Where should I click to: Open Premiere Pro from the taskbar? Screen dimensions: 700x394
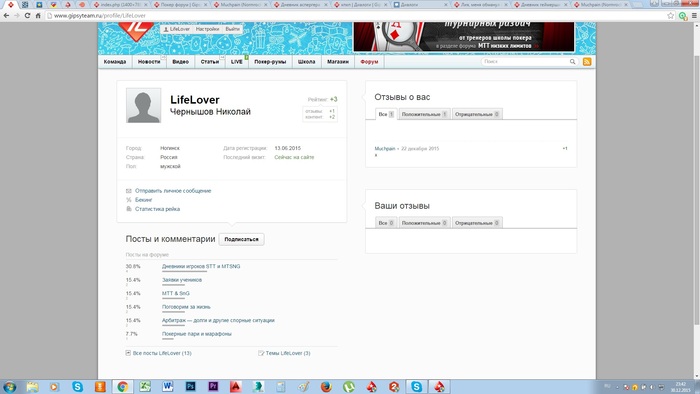(213, 386)
